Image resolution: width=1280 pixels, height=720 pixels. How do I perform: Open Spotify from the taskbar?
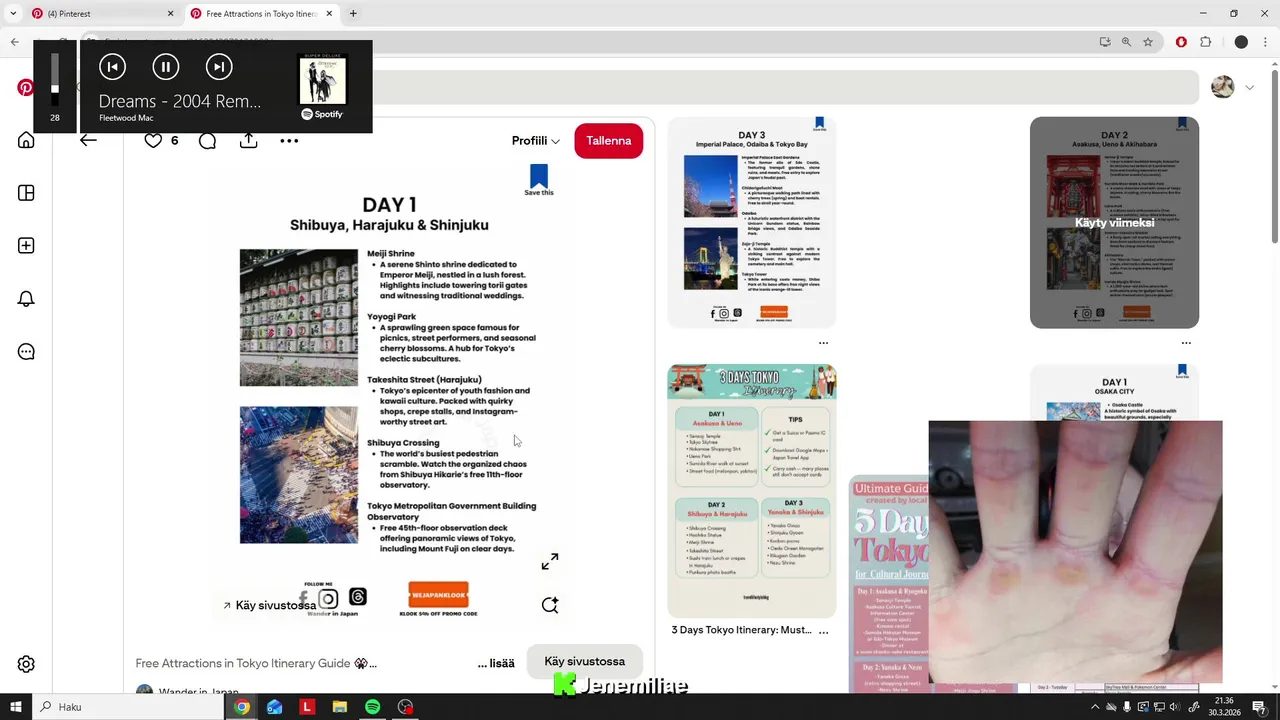pyautogui.click(x=372, y=707)
